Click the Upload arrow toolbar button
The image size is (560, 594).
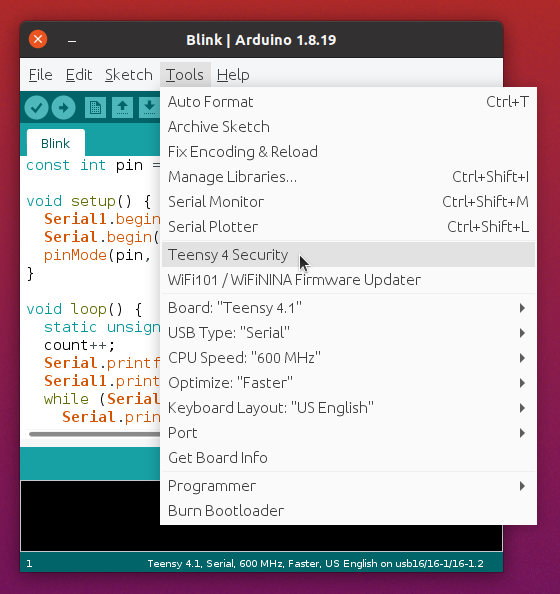point(63,108)
